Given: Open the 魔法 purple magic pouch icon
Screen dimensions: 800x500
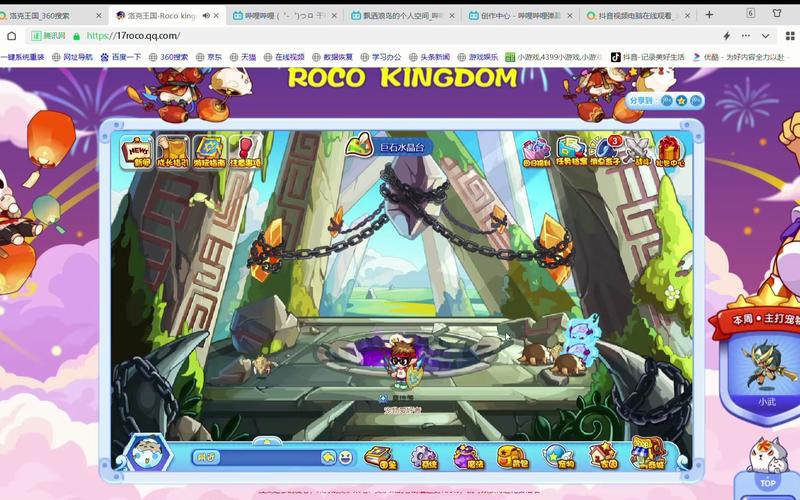Looking at the screenshot, I should click(x=468, y=457).
